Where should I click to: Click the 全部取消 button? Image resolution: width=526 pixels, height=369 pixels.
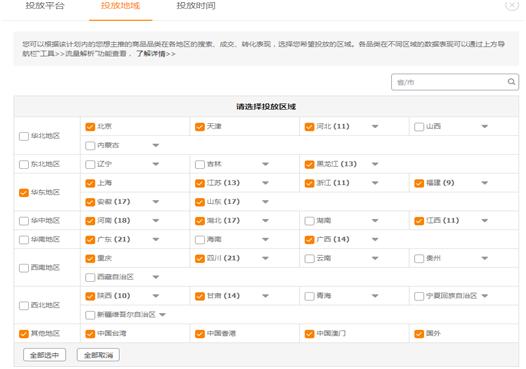tap(98, 355)
